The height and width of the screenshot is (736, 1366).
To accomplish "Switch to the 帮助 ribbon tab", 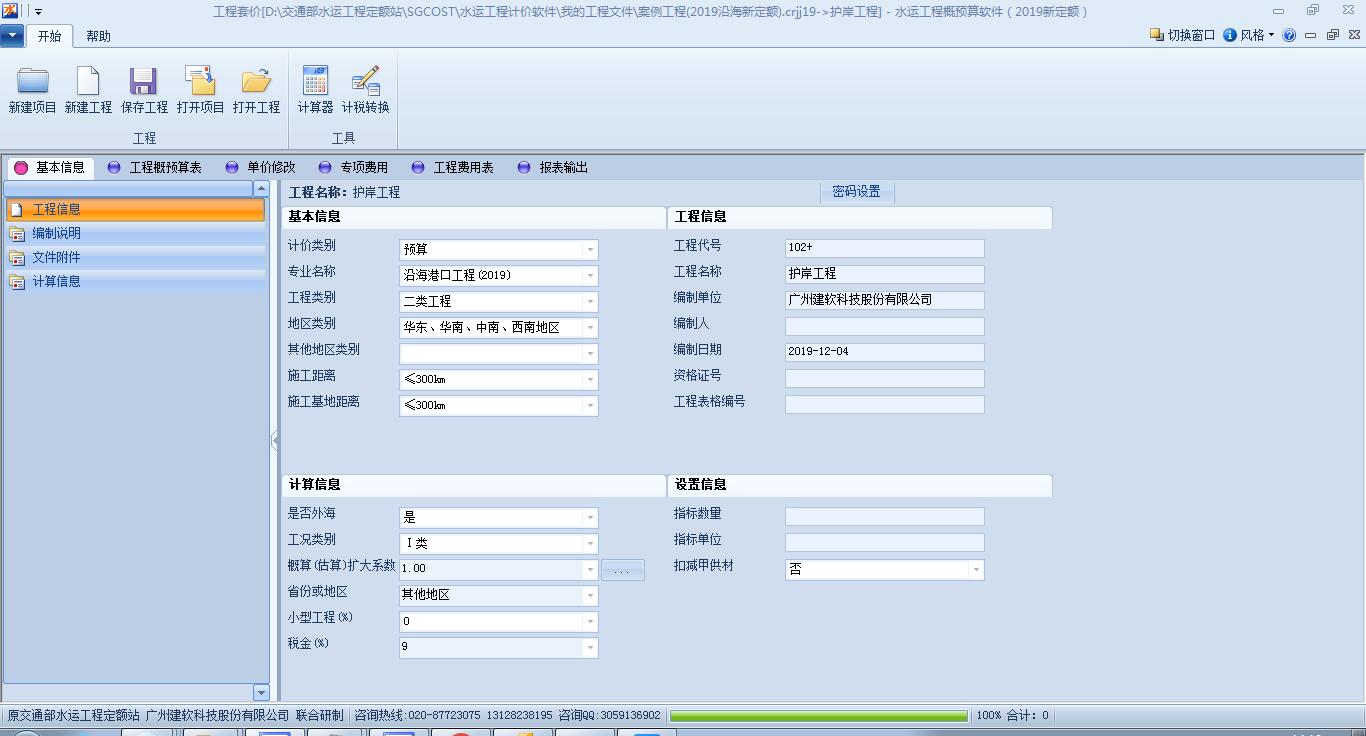I will (x=98, y=36).
